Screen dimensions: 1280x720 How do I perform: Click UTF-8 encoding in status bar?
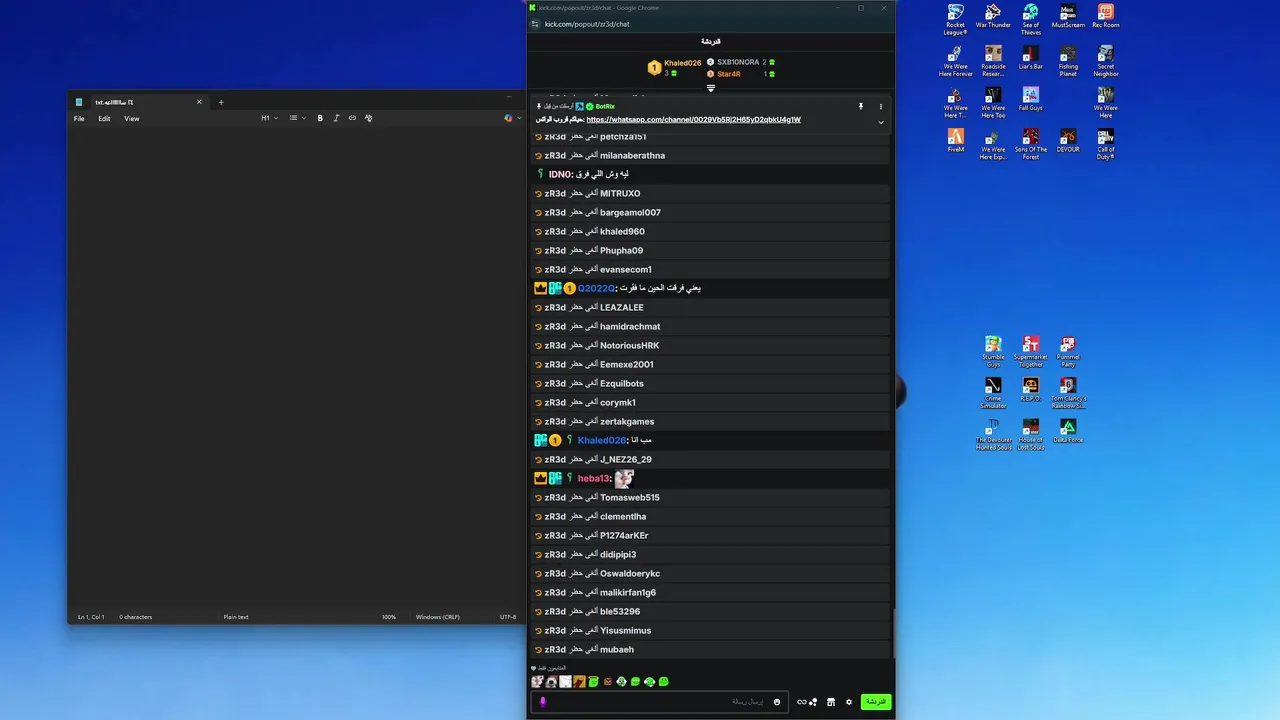tap(508, 617)
